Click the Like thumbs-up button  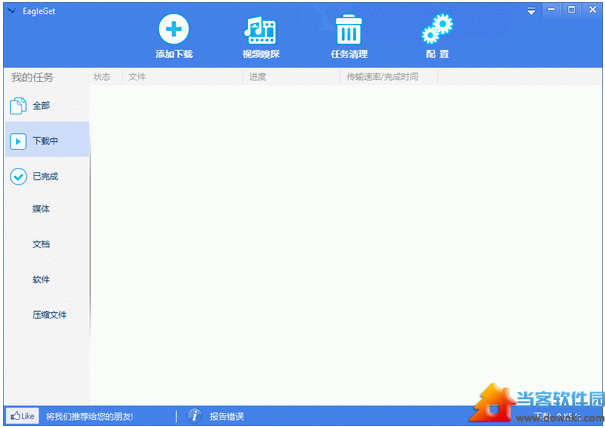tap(22, 416)
